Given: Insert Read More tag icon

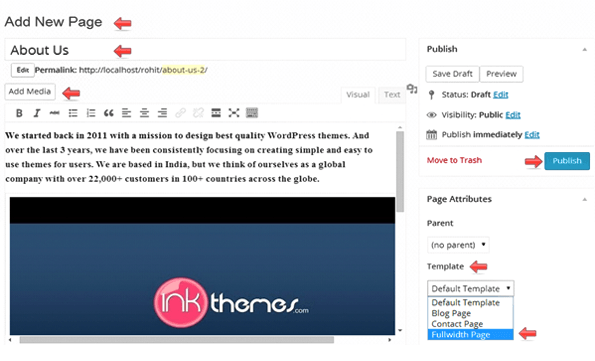Looking at the screenshot, I should pyautogui.click(x=216, y=113).
